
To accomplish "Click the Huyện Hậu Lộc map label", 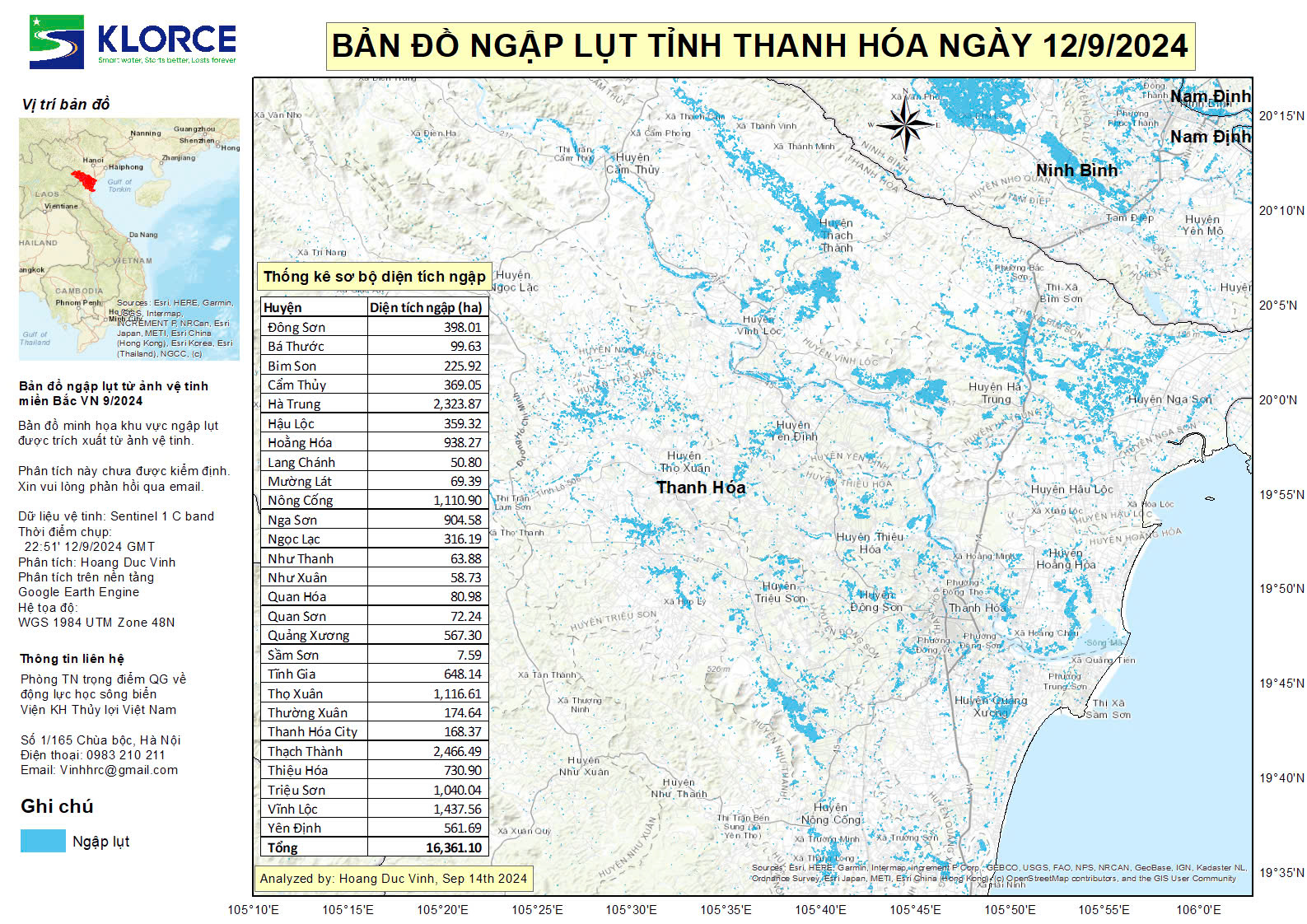I will pos(1071,489).
